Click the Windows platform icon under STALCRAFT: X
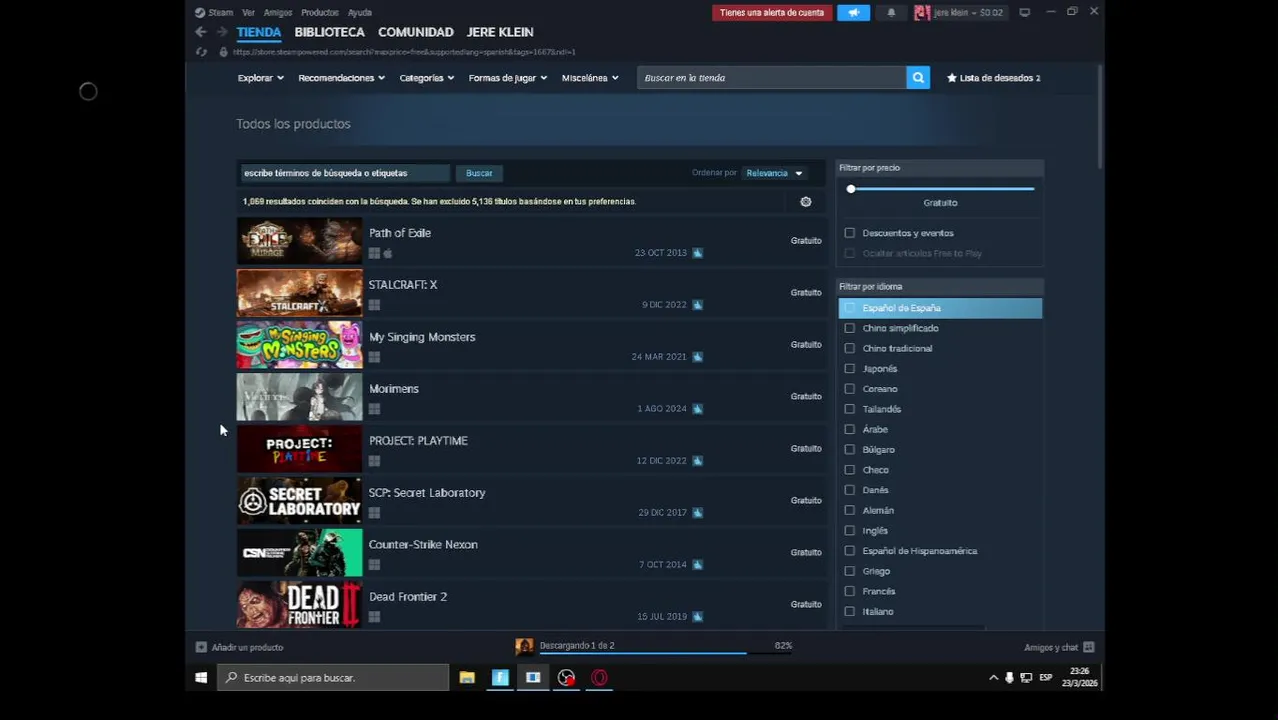Screen dimensions: 1278x720 pyautogui.click(x=374, y=305)
